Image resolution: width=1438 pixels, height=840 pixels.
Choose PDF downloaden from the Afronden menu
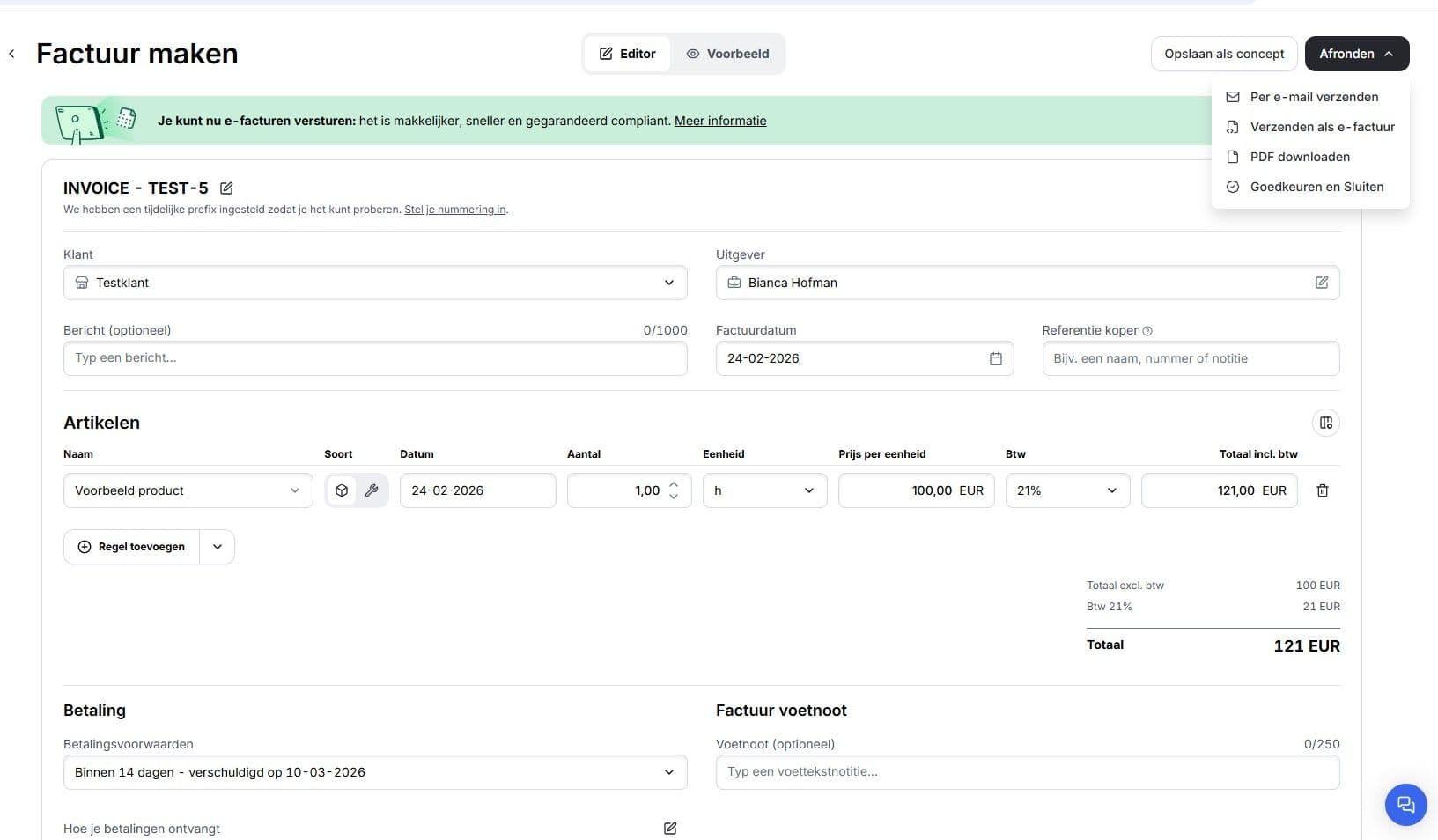(1300, 157)
